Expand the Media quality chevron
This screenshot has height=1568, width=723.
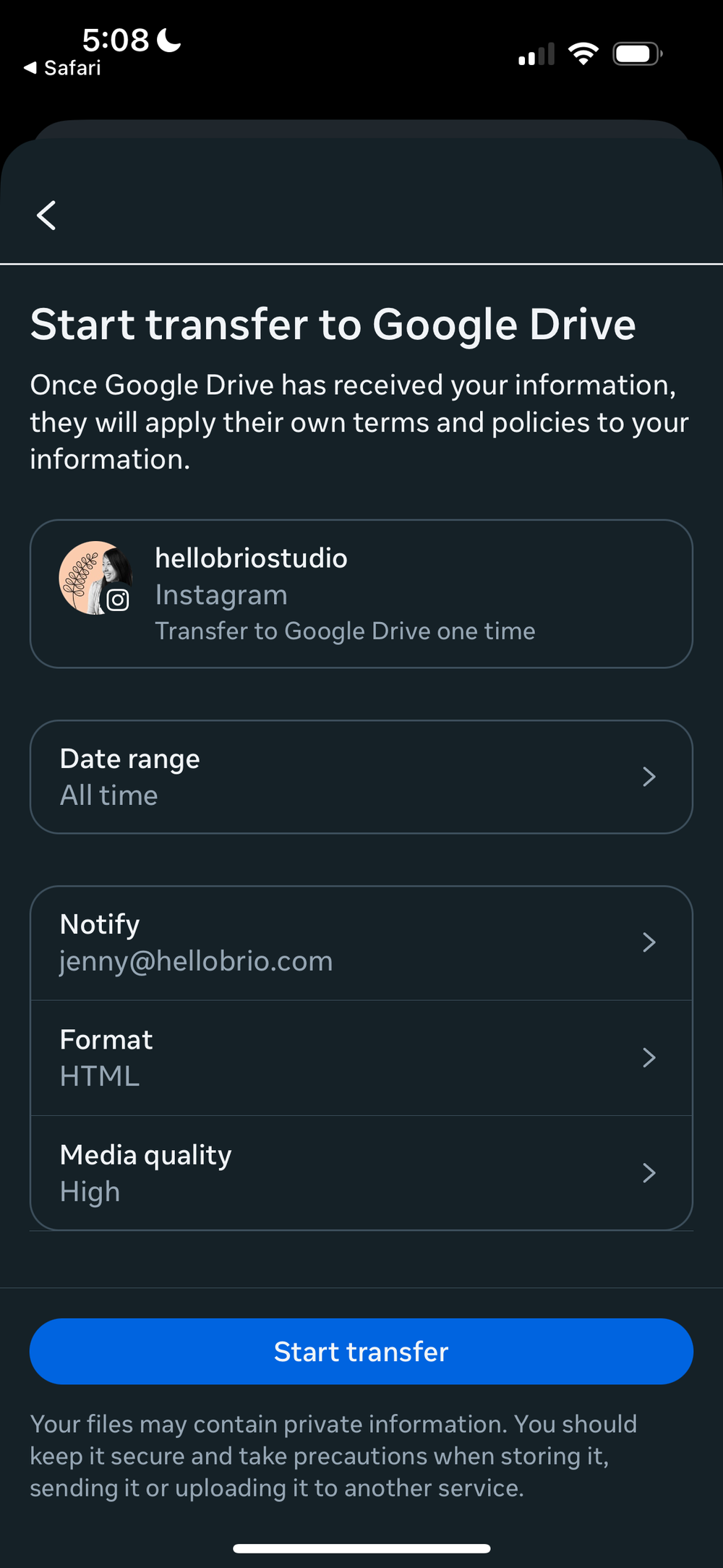(649, 1172)
